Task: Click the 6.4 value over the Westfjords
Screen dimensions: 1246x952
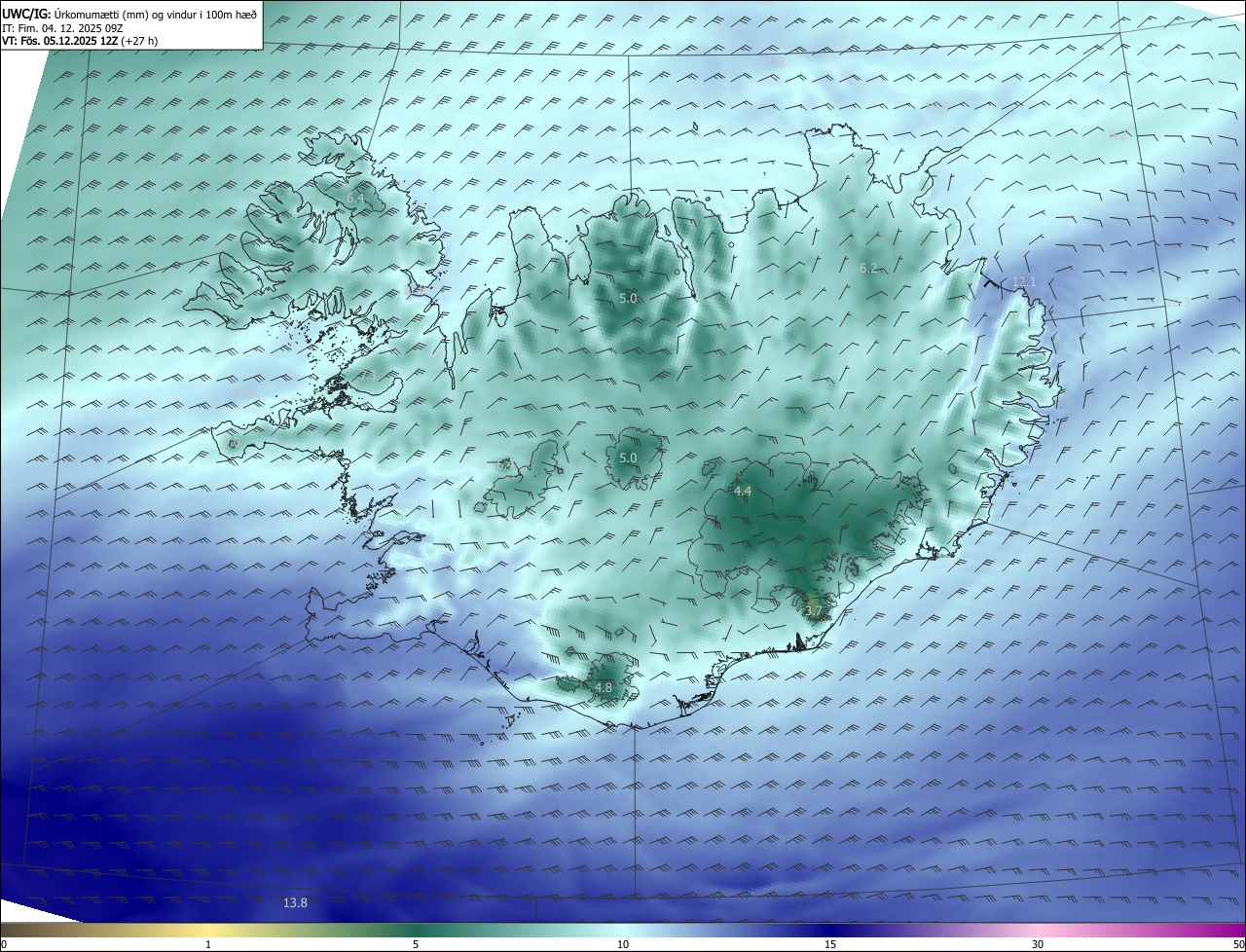Action: point(355,199)
